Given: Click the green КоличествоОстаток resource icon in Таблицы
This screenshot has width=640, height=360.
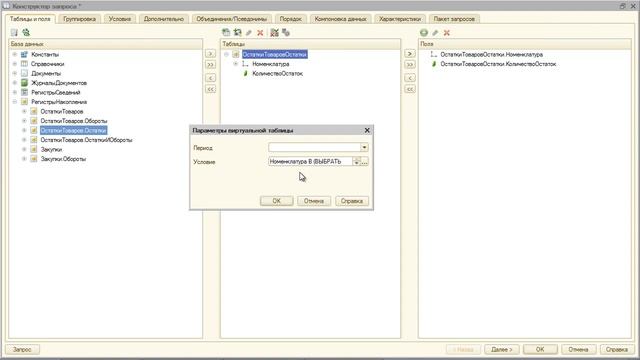Looking at the screenshot, I should [x=245, y=73].
